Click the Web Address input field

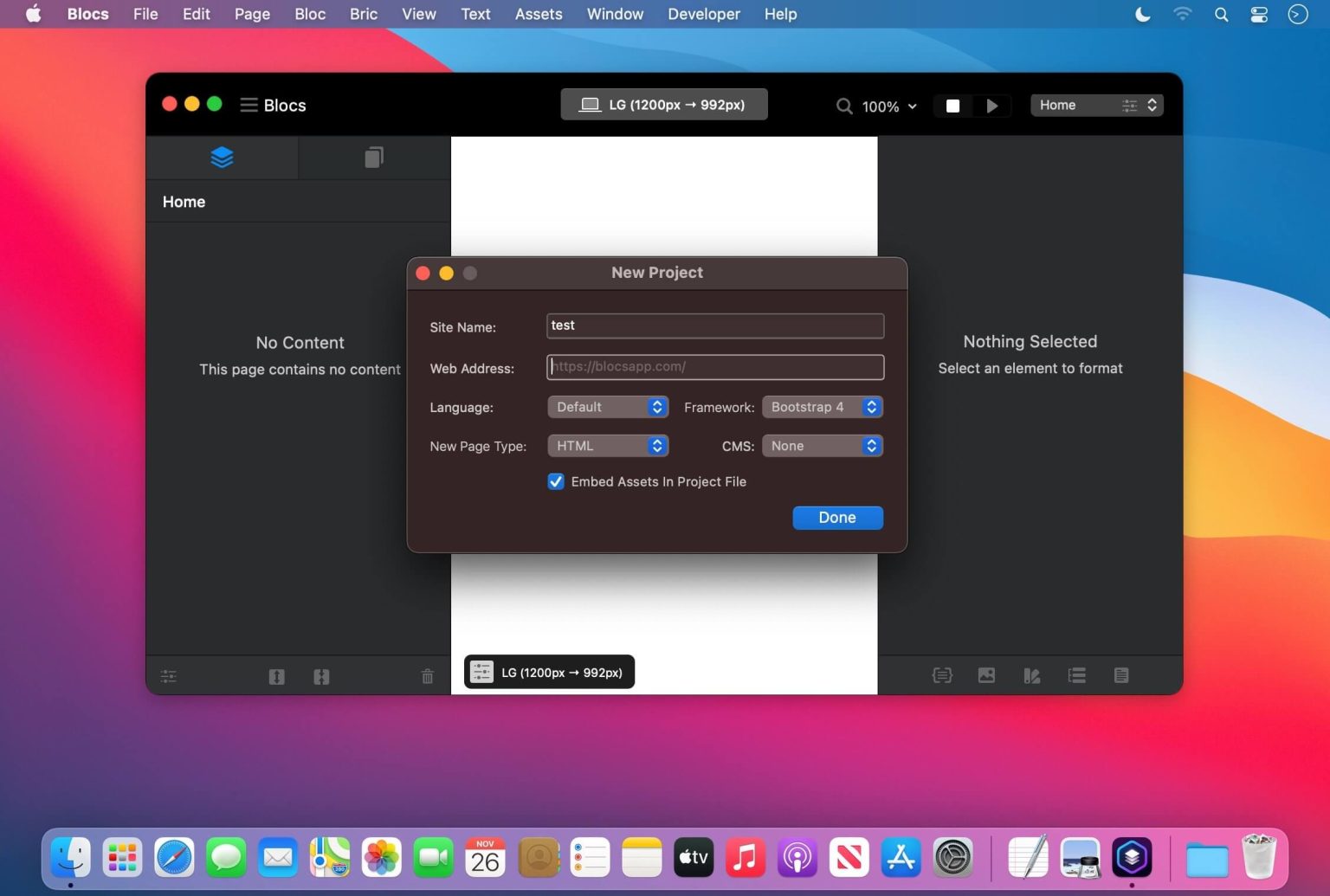(x=714, y=366)
